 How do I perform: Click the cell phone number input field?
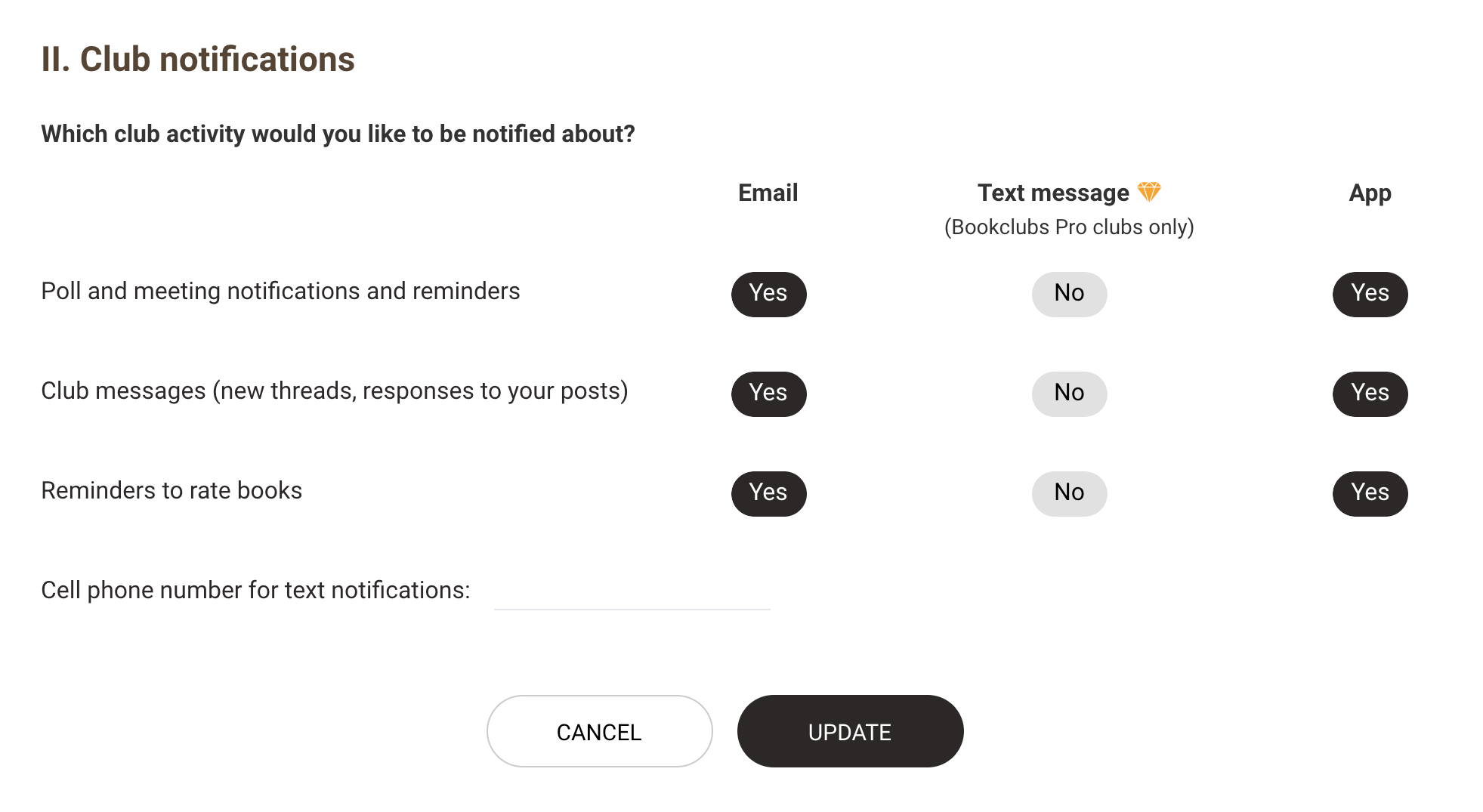(x=632, y=593)
